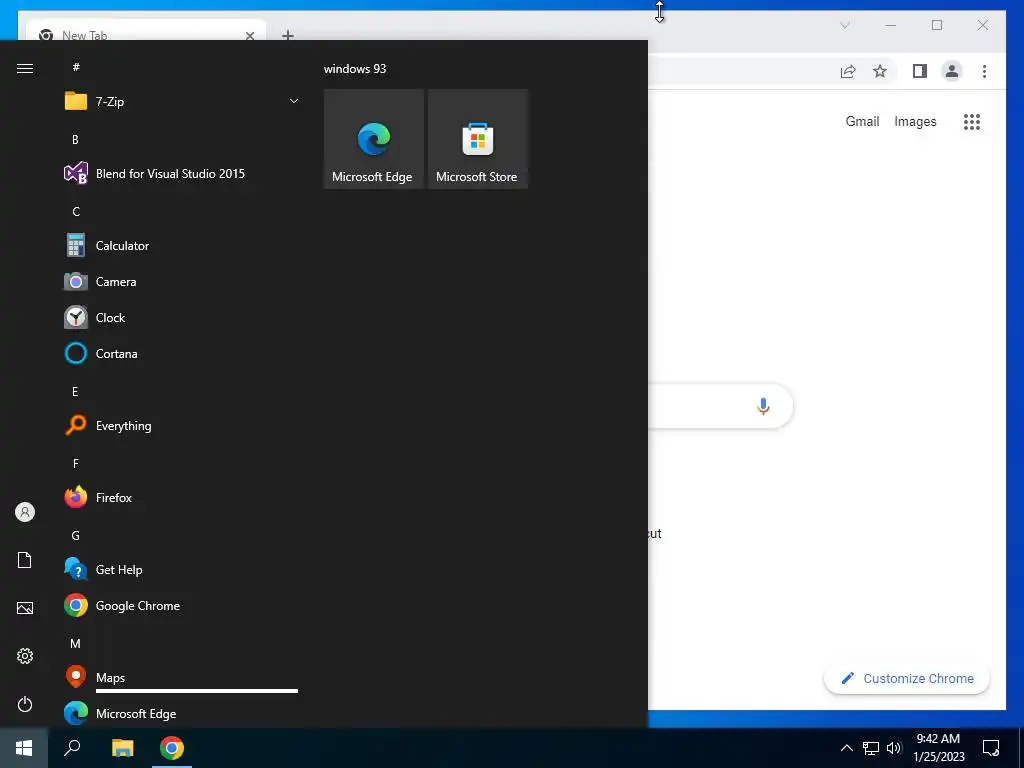
Task: Open Microsoft Edge in the app list
Action: 182,713
